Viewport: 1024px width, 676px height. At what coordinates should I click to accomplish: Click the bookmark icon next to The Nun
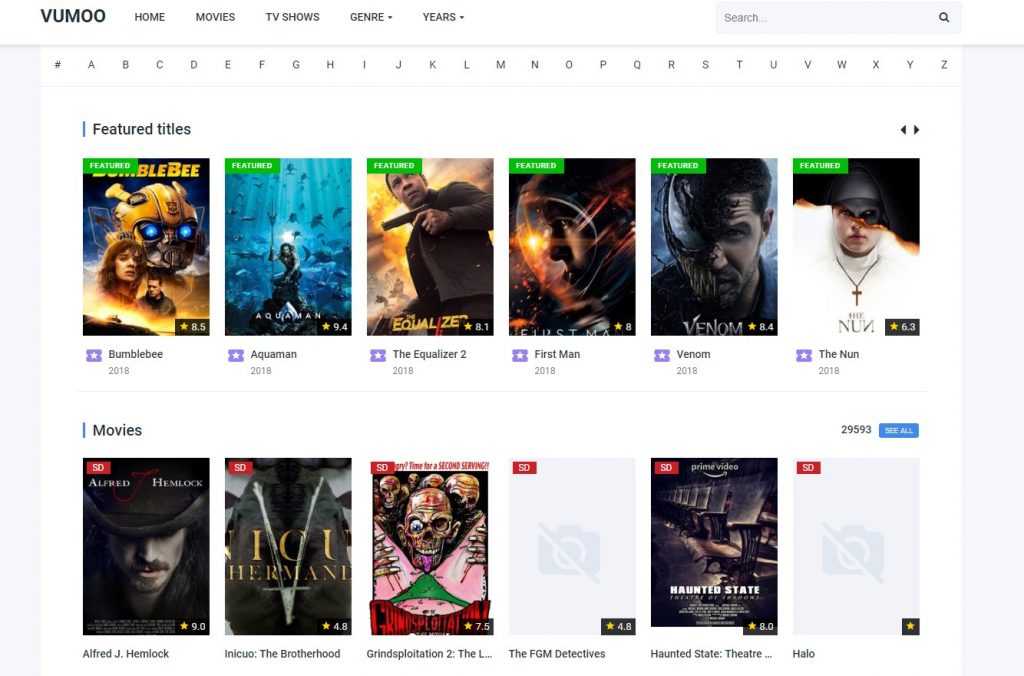(803, 355)
